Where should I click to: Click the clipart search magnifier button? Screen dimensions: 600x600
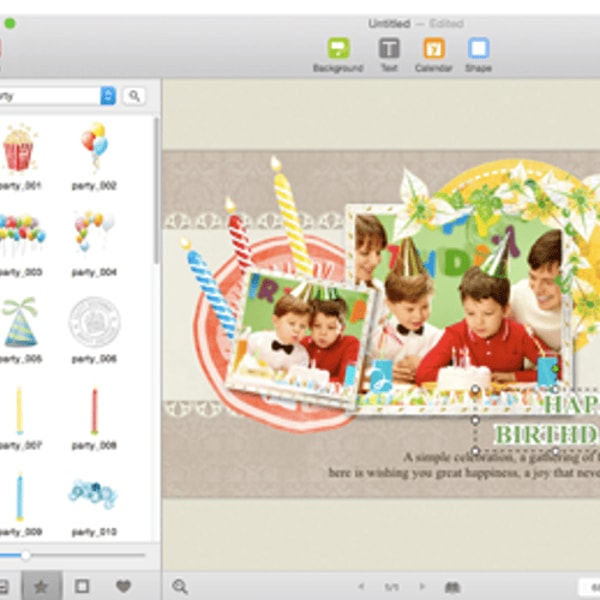pos(134,96)
